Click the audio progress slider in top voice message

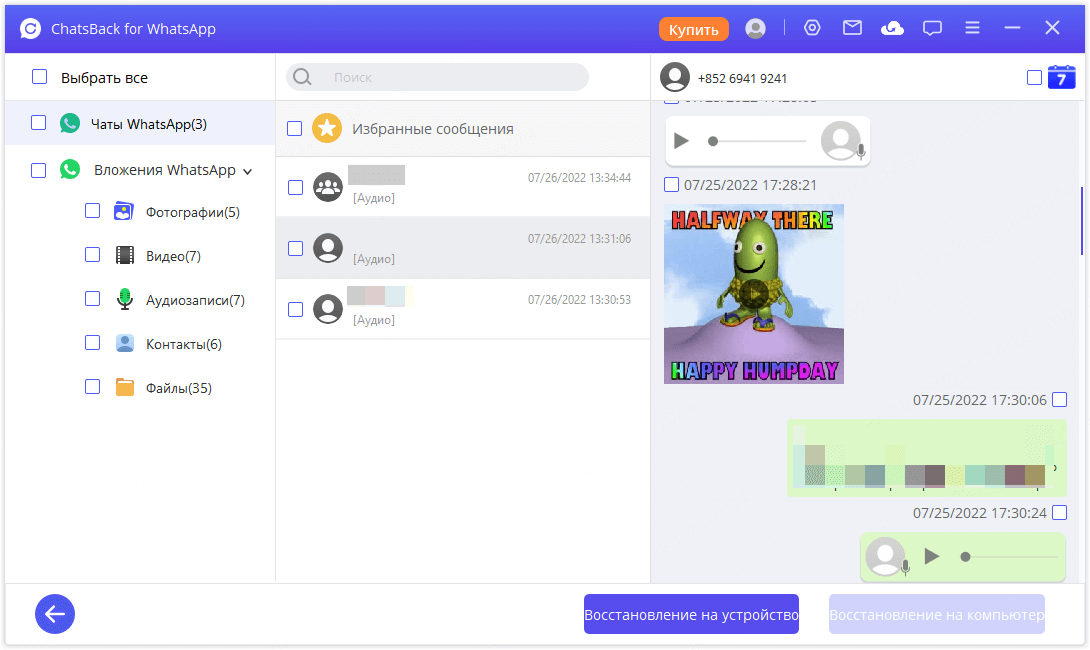click(758, 141)
